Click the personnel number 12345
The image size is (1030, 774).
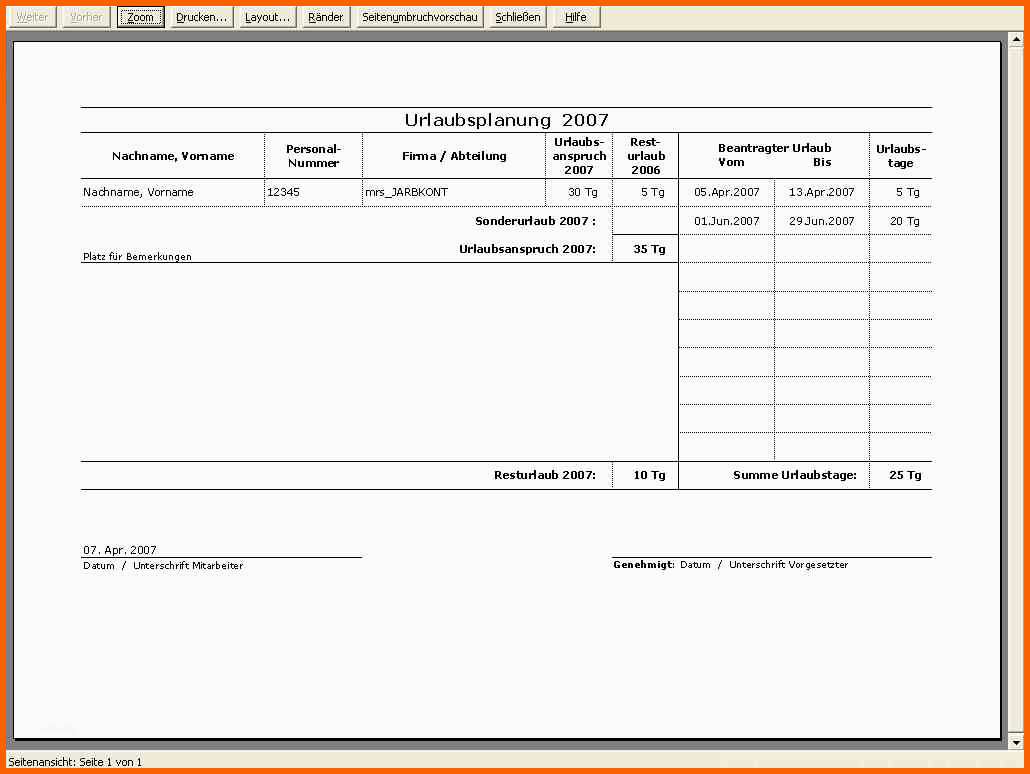283,192
